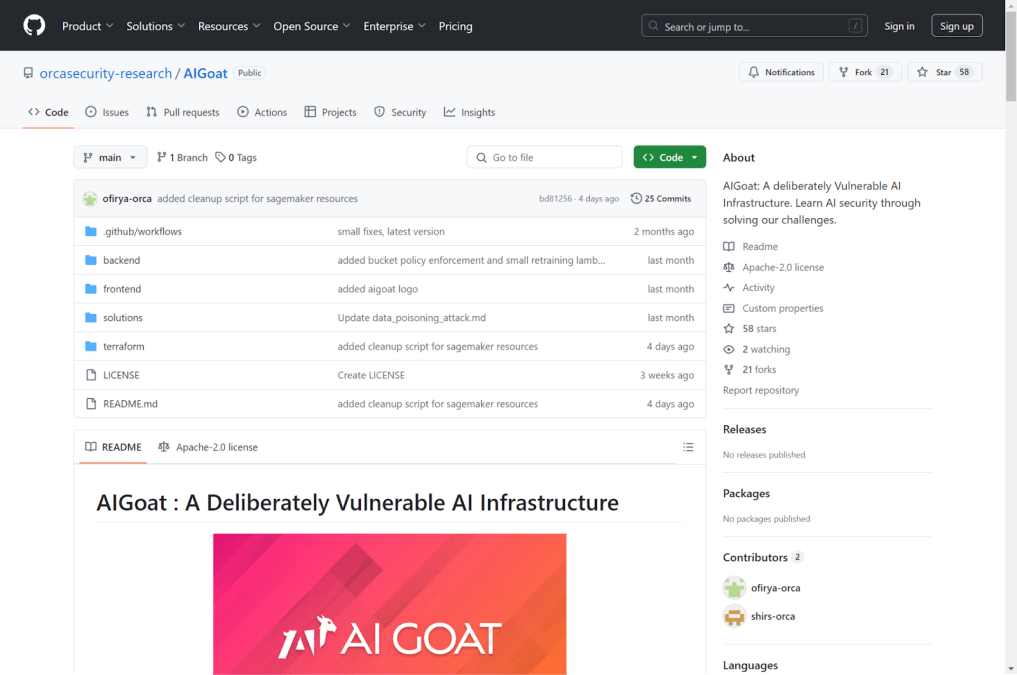This screenshot has width=1017, height=675.
Task: Switch to Apache-2.0 license tab
Action: point(208,447)
